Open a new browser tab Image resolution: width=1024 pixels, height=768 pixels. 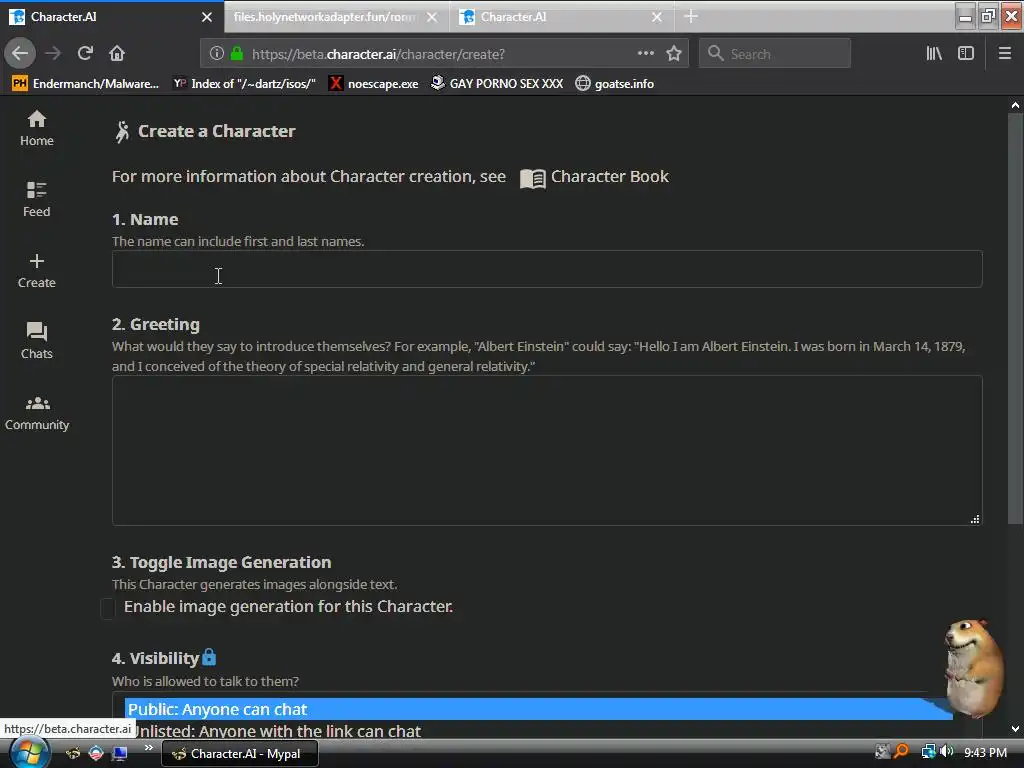tap(691, 16)
